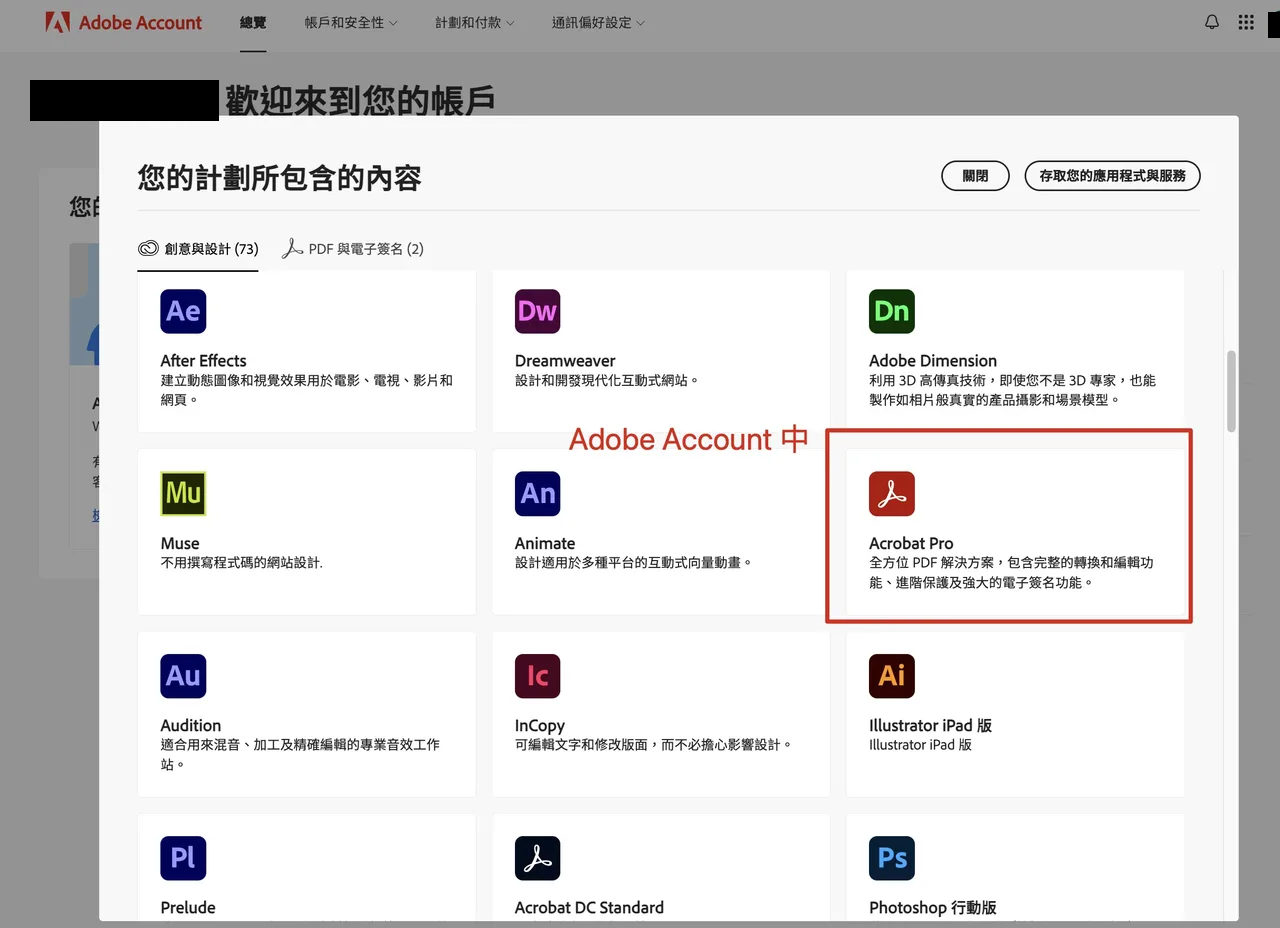The height and width of the screenshot is (928, 1280).
Task: Click the Prelude title text
Action: coord(188,907)
